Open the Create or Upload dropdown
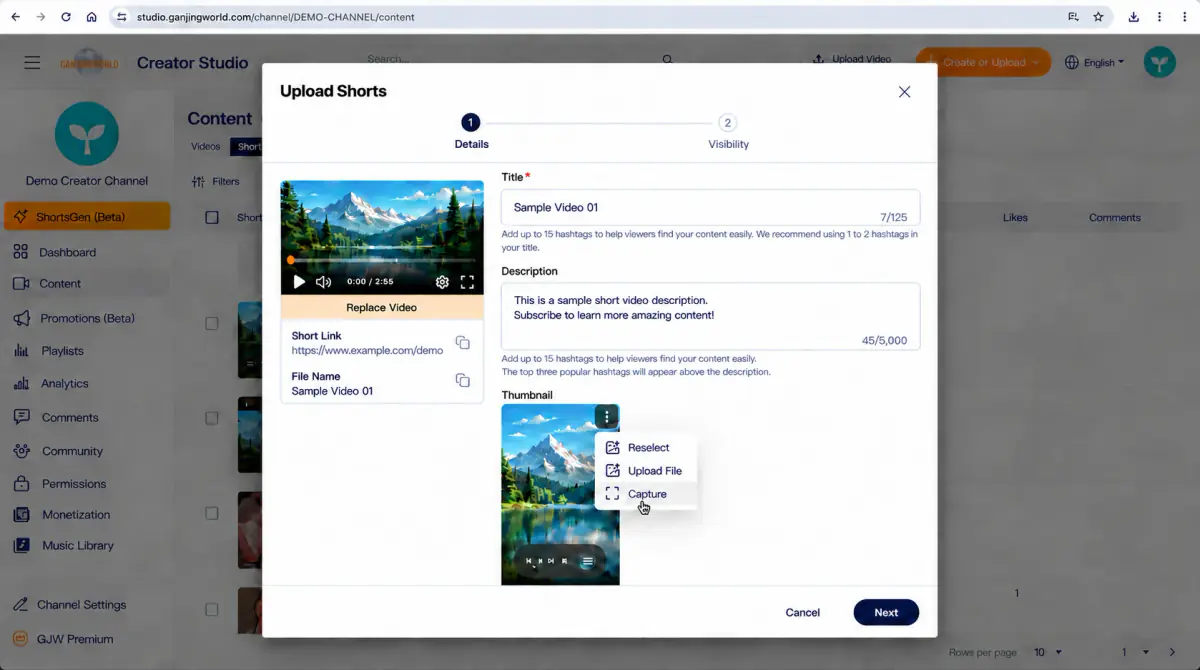 [x=983, y=62]
